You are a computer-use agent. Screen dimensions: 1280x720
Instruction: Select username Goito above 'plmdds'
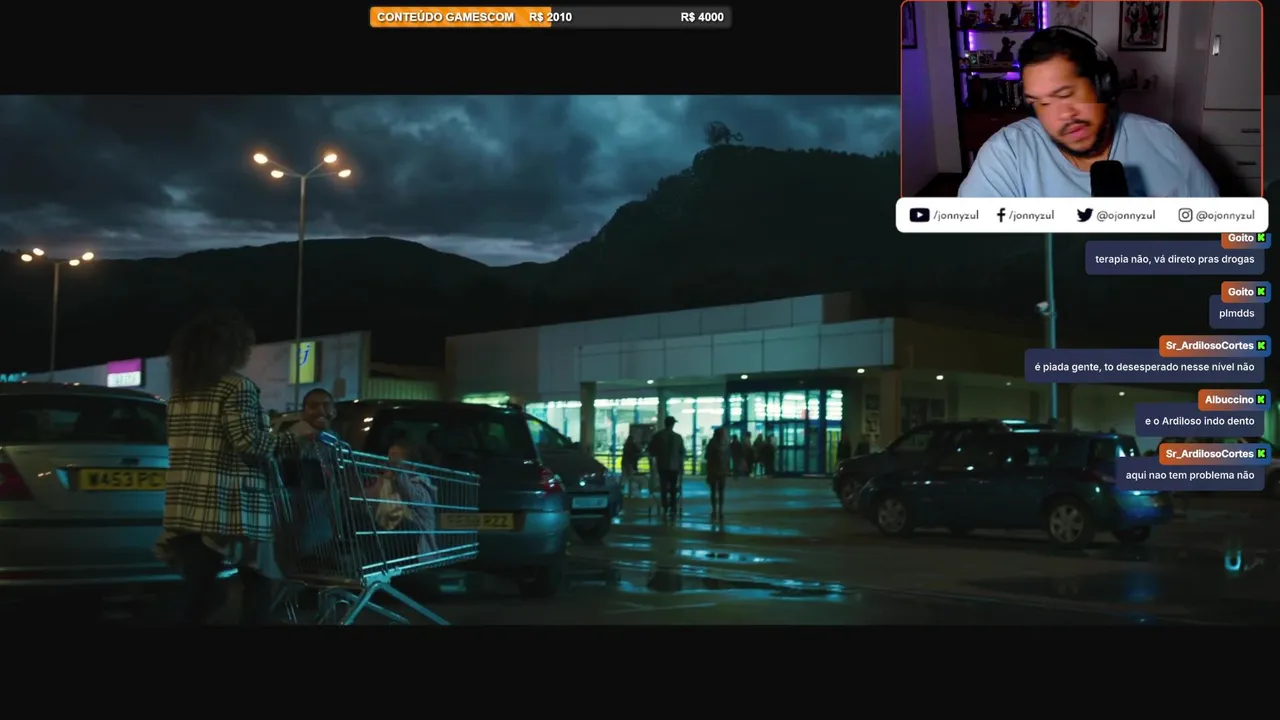[x=1240, y=292]
